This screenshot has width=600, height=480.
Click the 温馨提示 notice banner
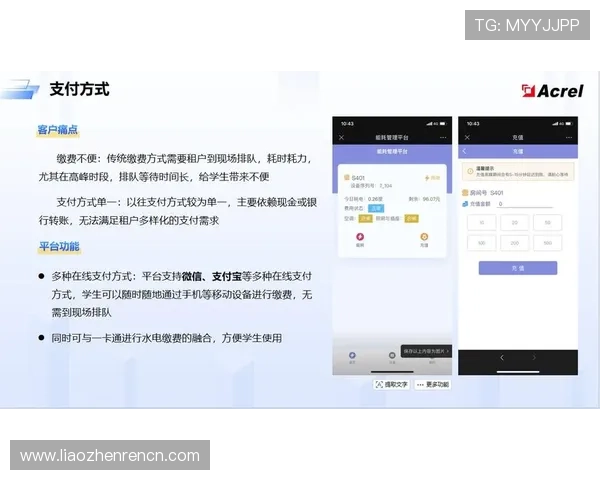click(518, 171)
